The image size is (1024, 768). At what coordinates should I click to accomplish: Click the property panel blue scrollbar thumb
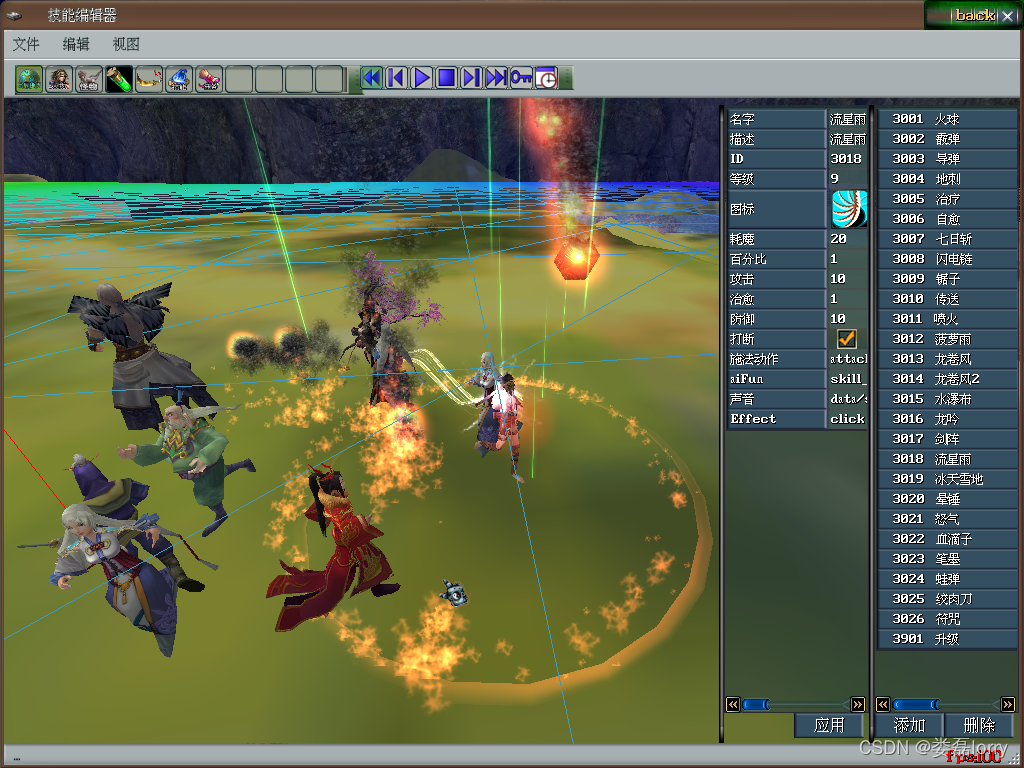[756, 705]
